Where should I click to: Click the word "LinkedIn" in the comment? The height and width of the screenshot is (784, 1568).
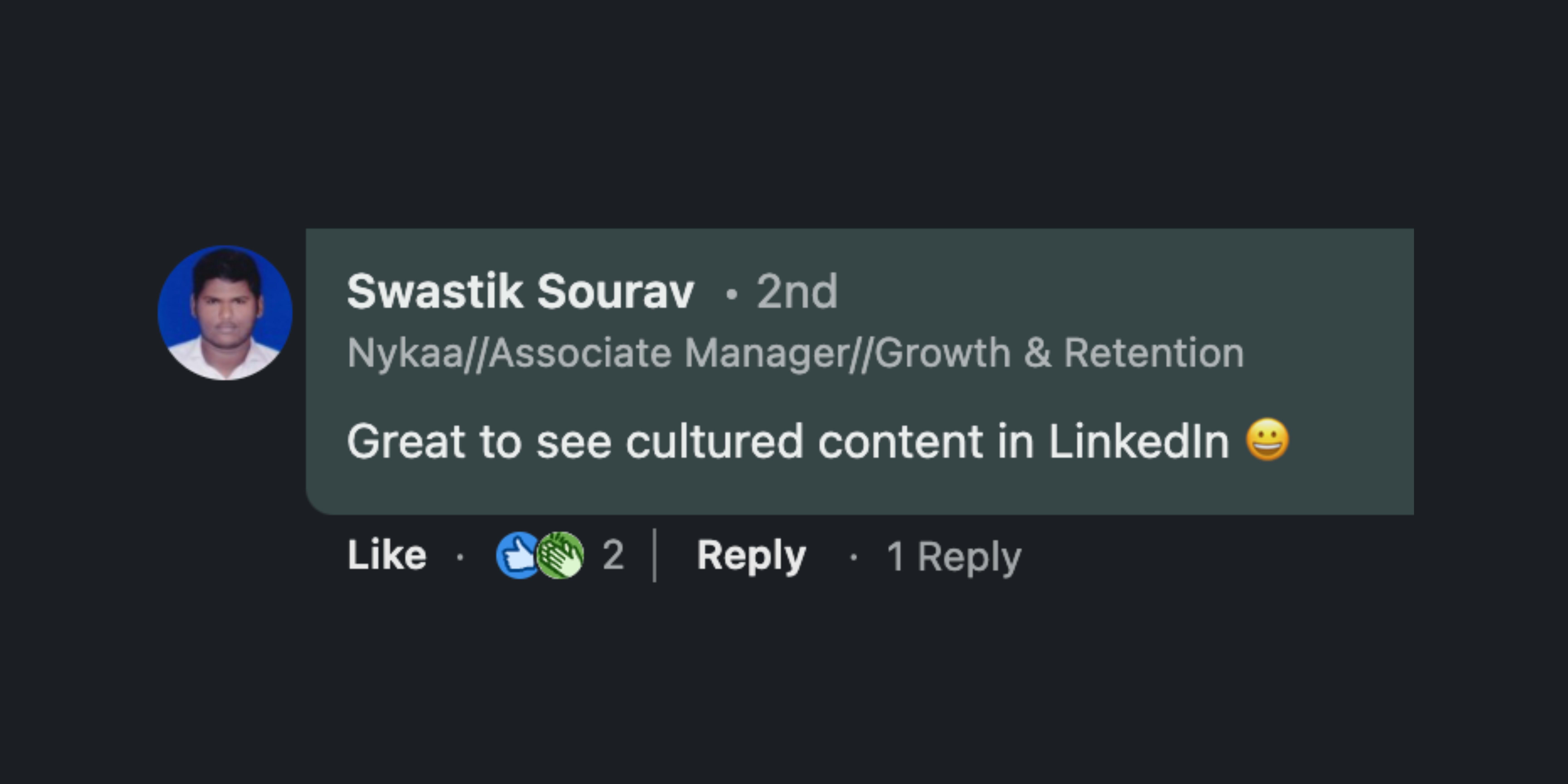click(x=1138, y=441)
